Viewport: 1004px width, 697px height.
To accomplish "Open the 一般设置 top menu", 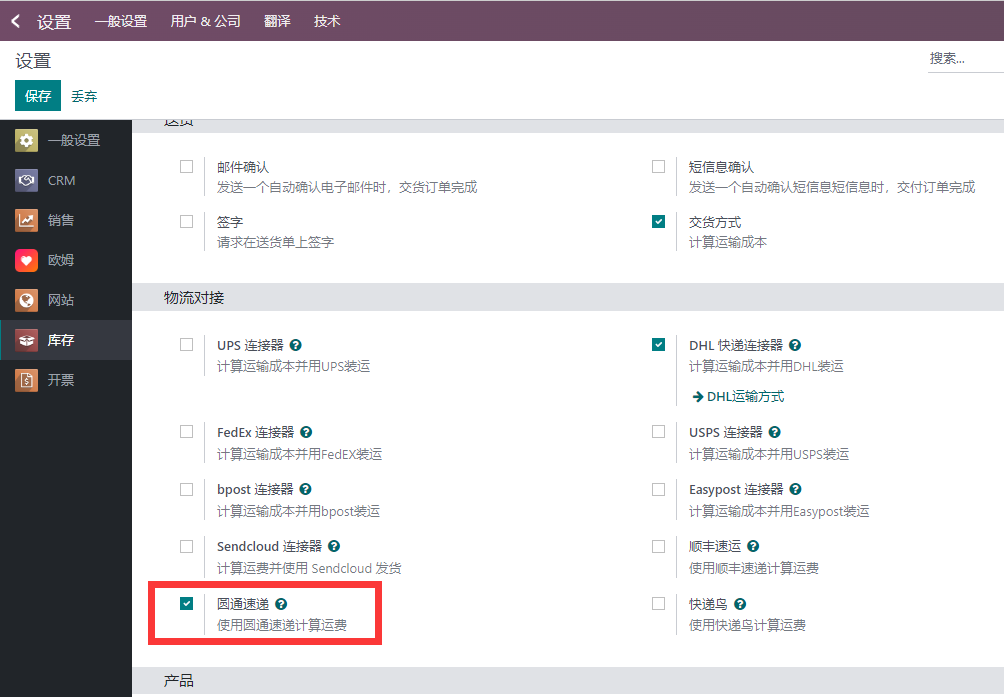I will [121, 21].
